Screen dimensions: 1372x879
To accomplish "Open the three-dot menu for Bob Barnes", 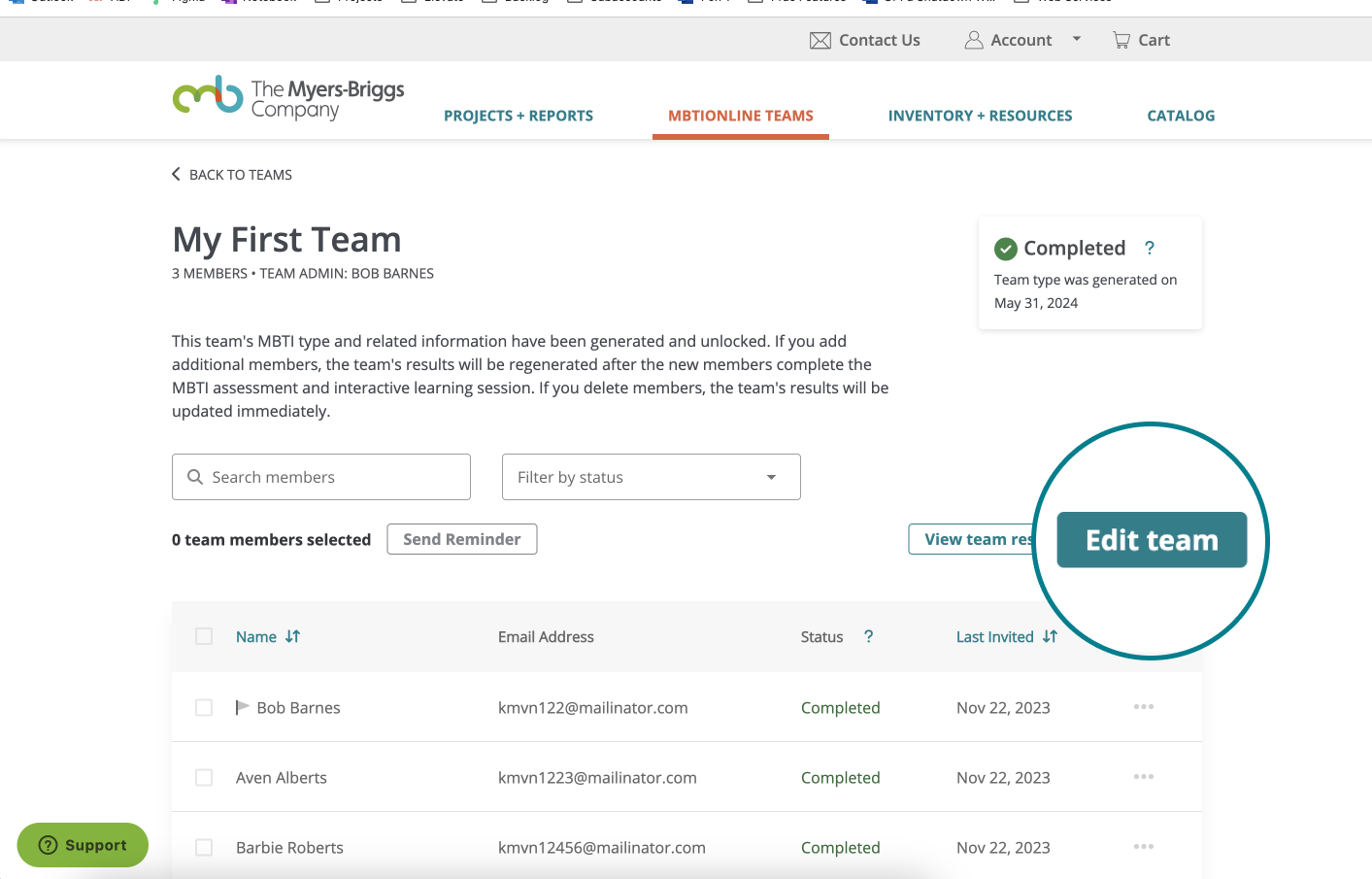I will 1144,707.
